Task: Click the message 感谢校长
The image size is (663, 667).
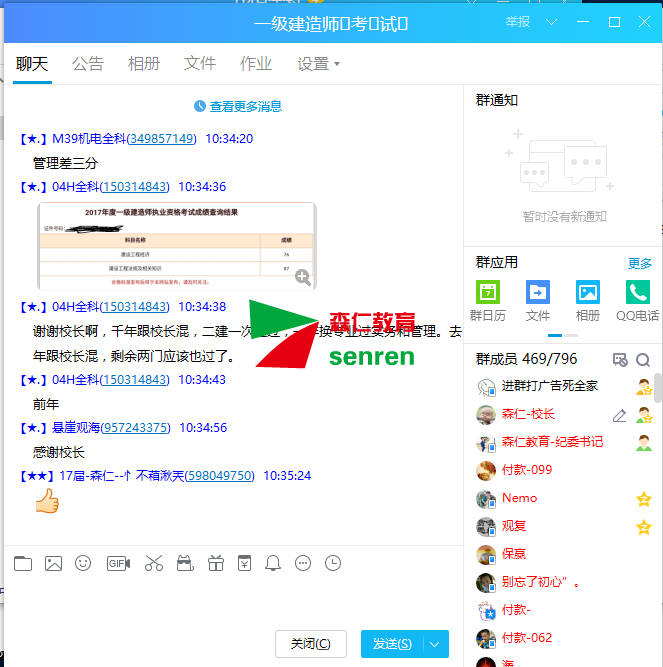Action: click(x=59, y=452)
